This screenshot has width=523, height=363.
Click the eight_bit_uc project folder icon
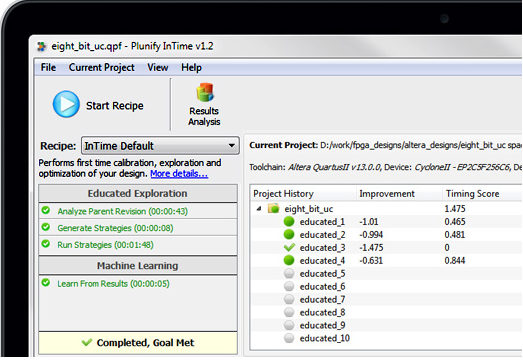tap(274, 209)
